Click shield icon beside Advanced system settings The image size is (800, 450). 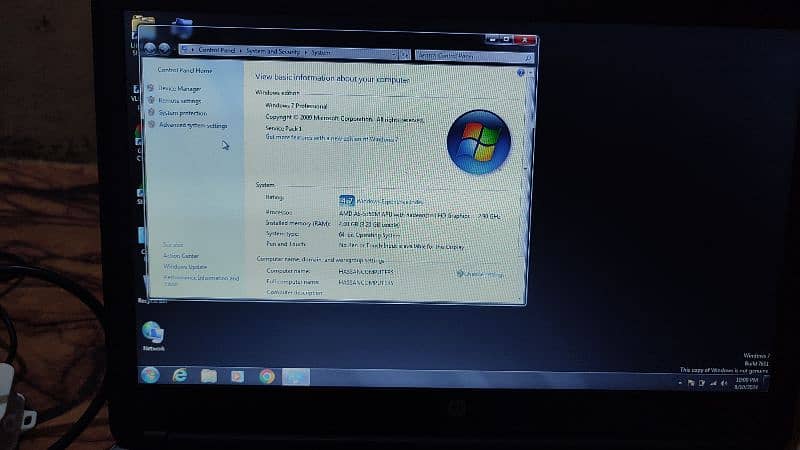click(x=151, y=124)
